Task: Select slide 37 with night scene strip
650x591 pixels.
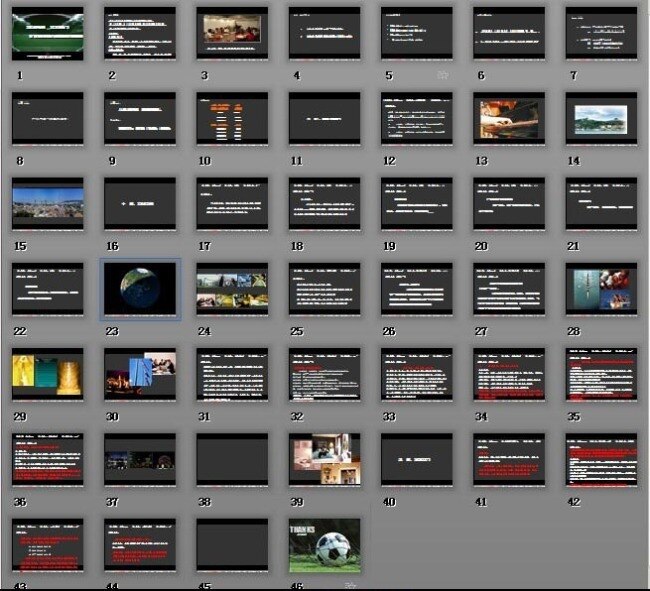Action: pos(140,460)
